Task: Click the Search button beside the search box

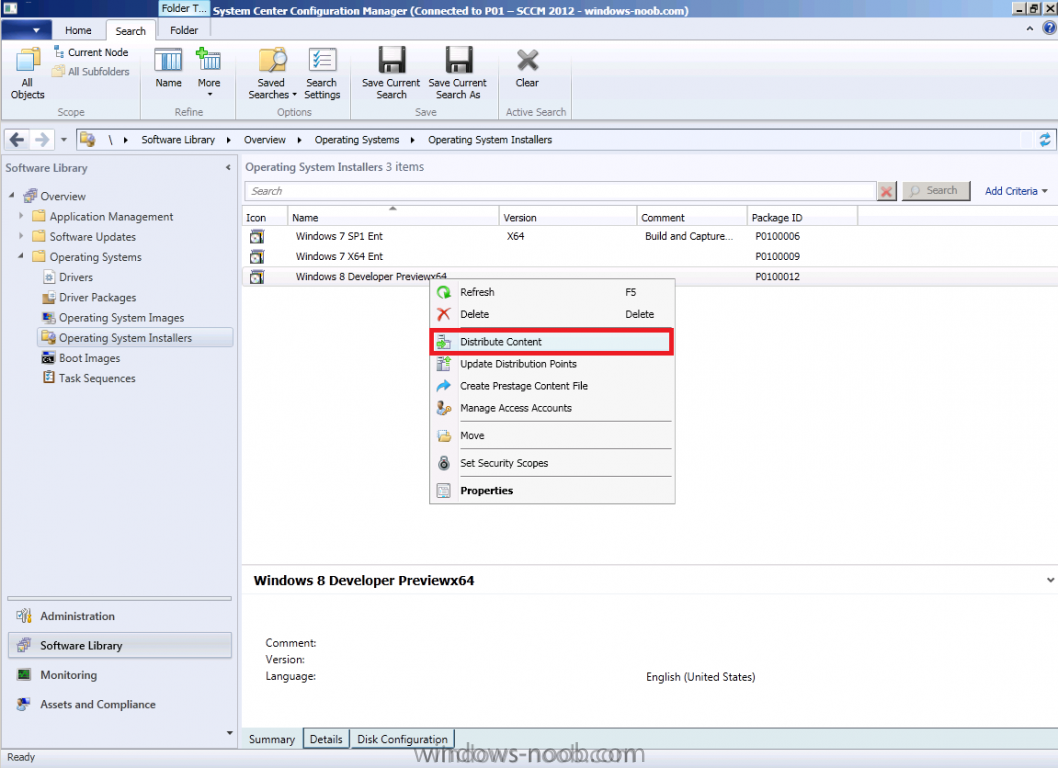Action: point(936,191)
